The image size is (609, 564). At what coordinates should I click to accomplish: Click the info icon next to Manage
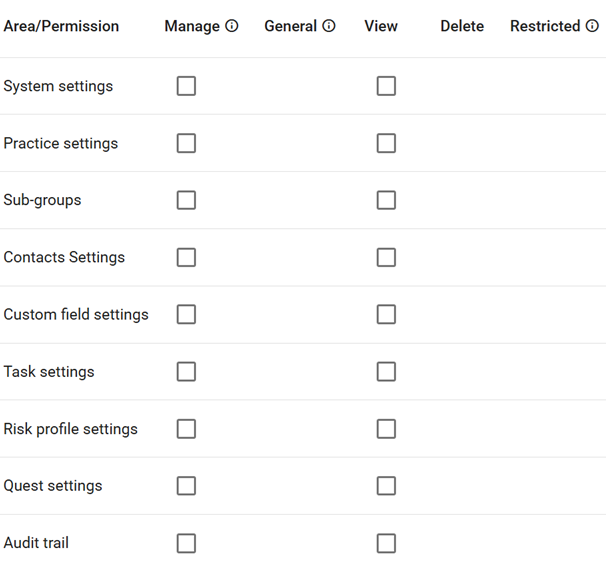tap(232, 27)
